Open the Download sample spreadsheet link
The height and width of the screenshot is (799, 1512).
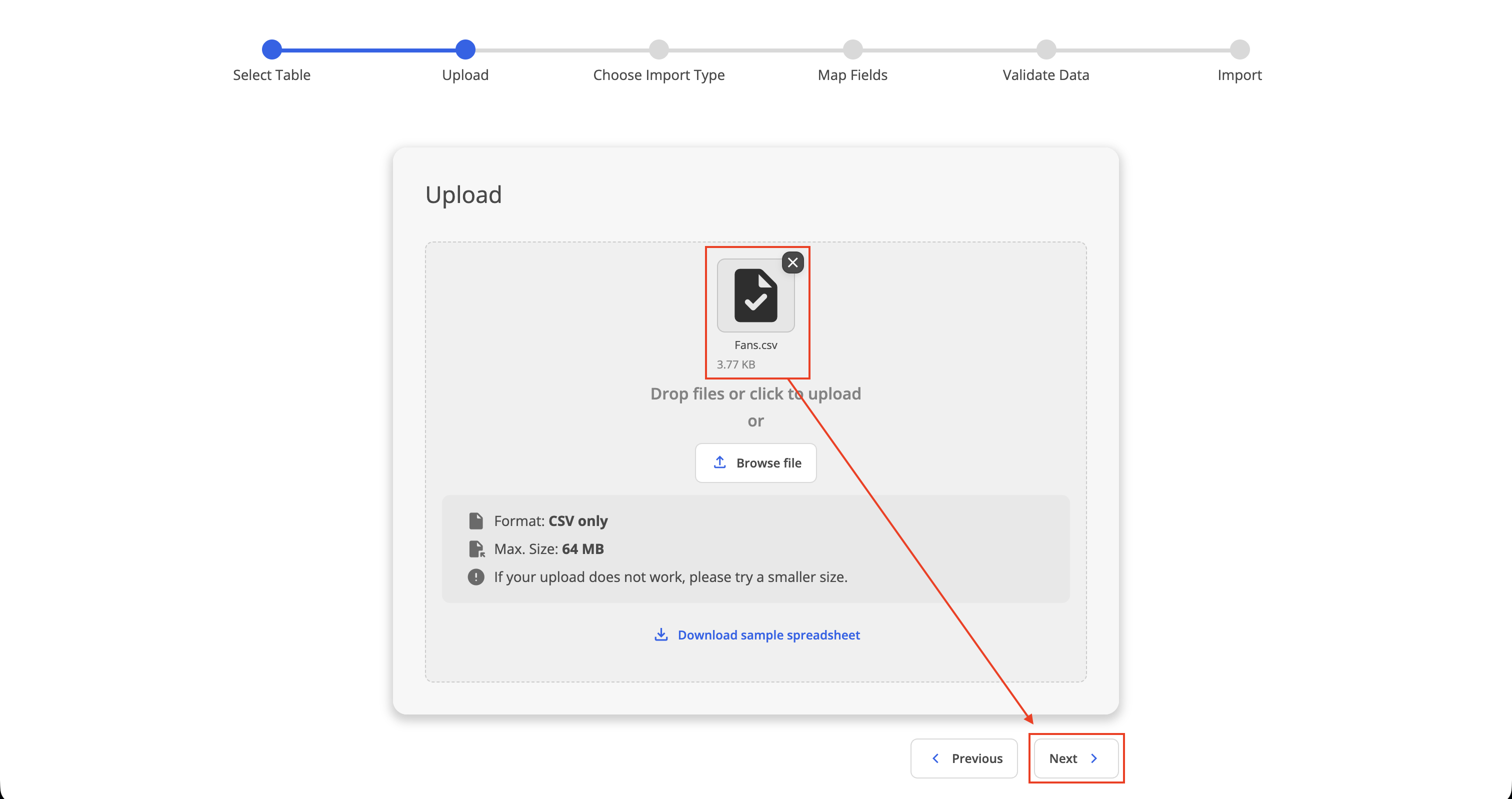tap(768, 634)
